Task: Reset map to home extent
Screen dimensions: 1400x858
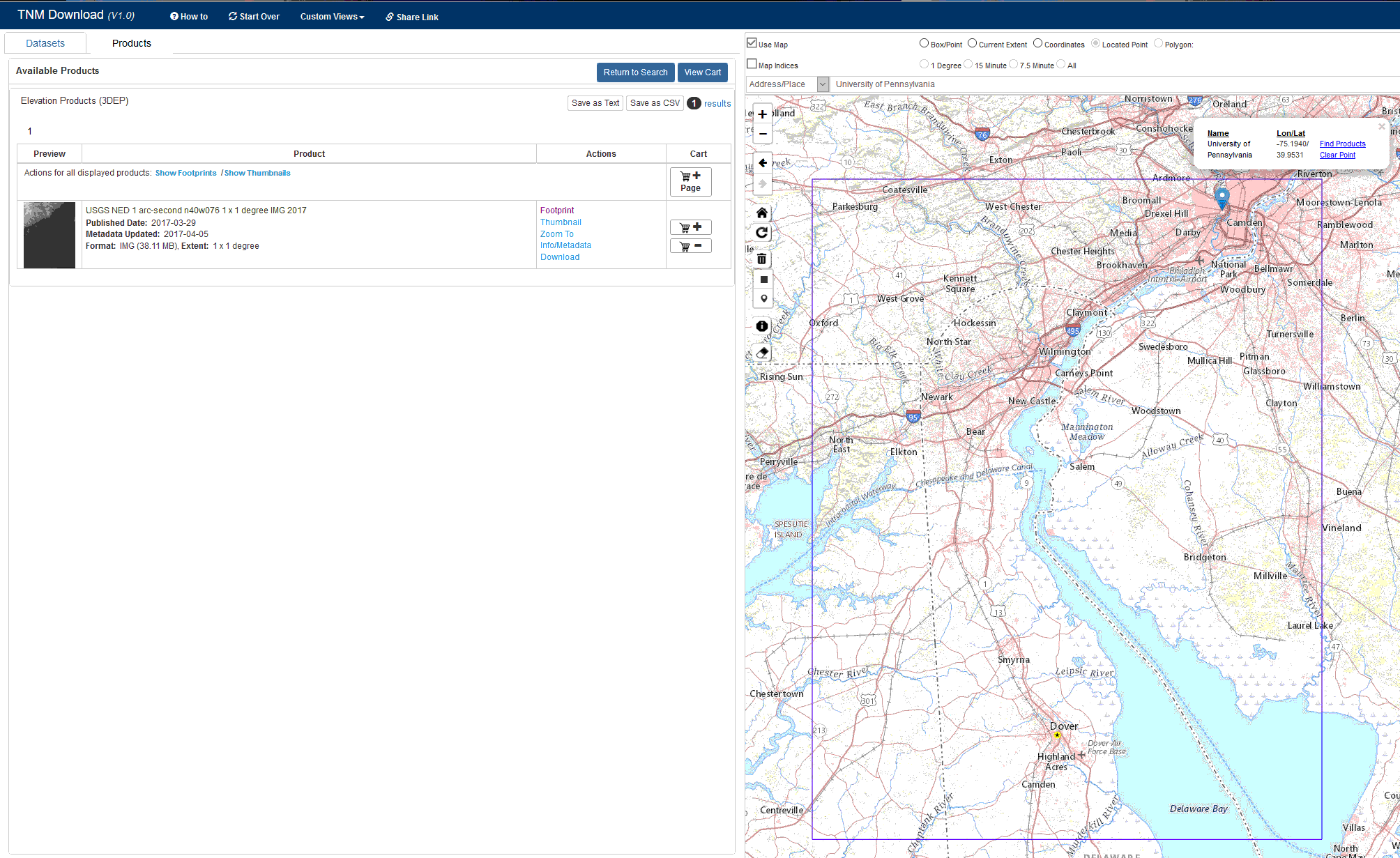Action: point(762,213)
